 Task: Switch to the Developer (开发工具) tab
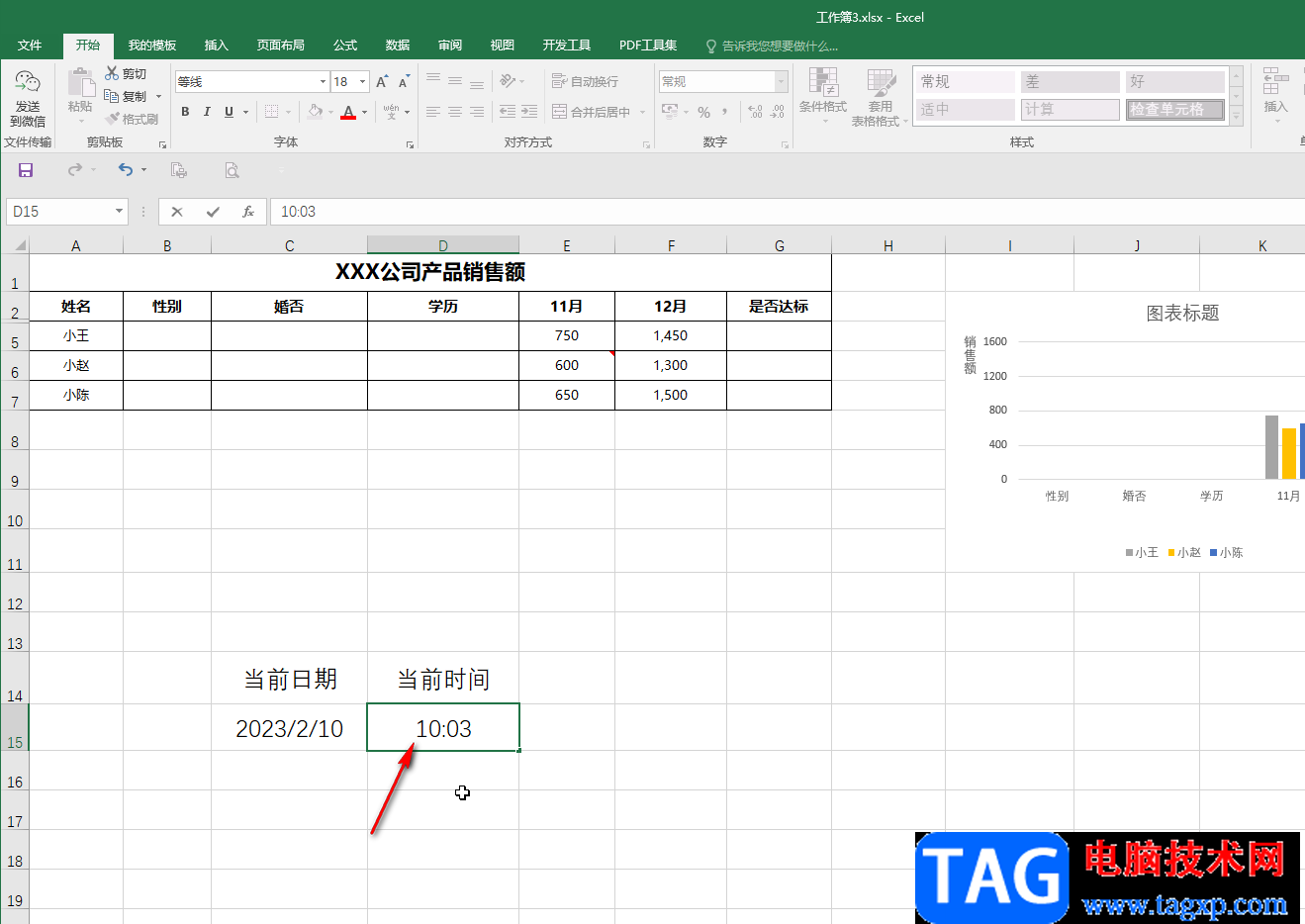pos(566,46)
